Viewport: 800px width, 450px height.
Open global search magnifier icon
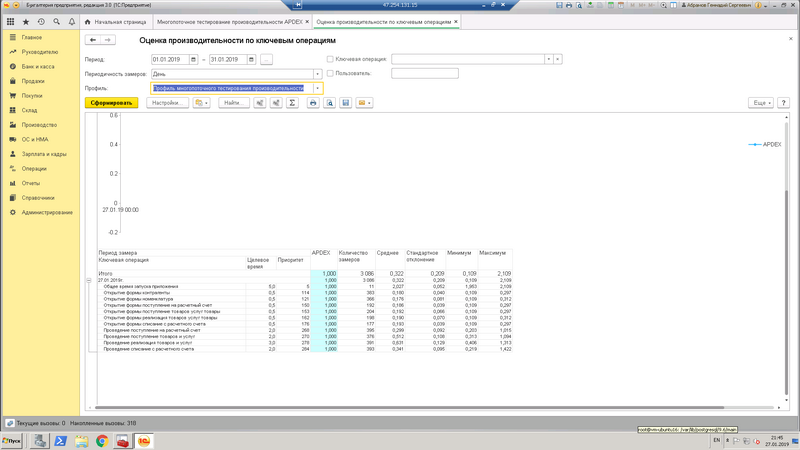(57, 22)
